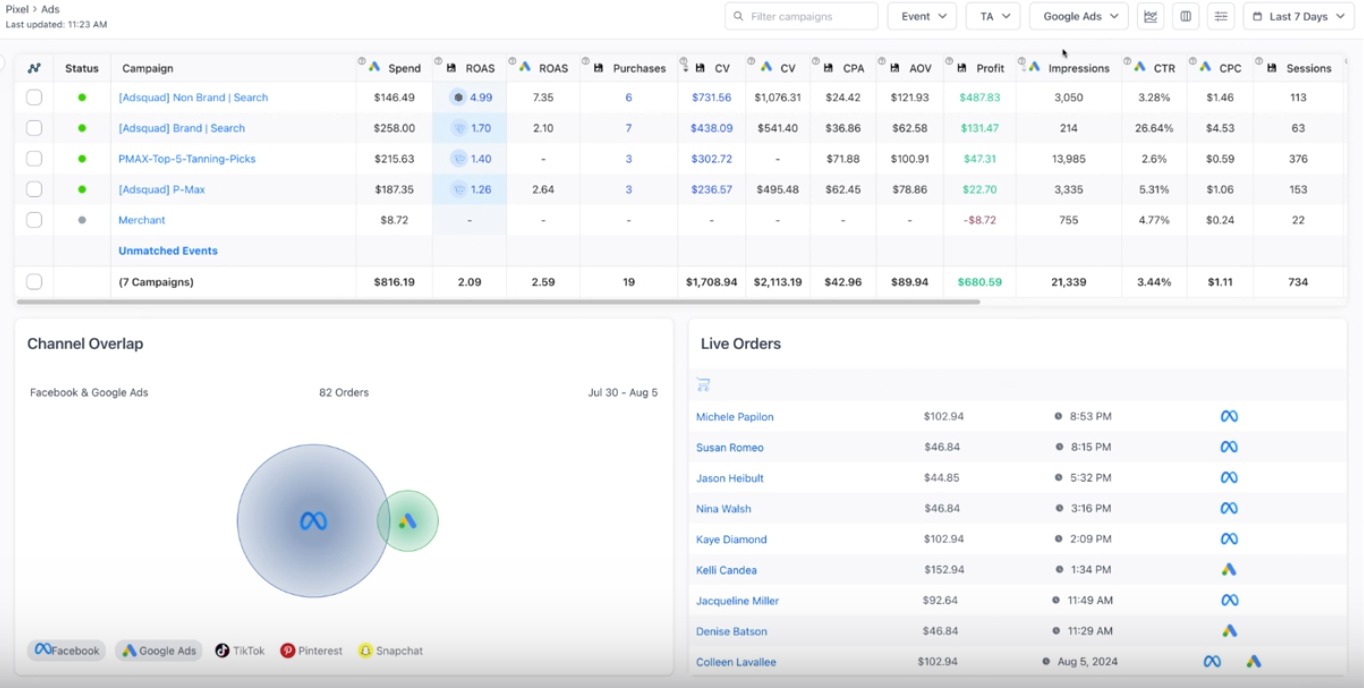
Task: Click the attribution model icon in table header
Action: [x=34, y=68]
